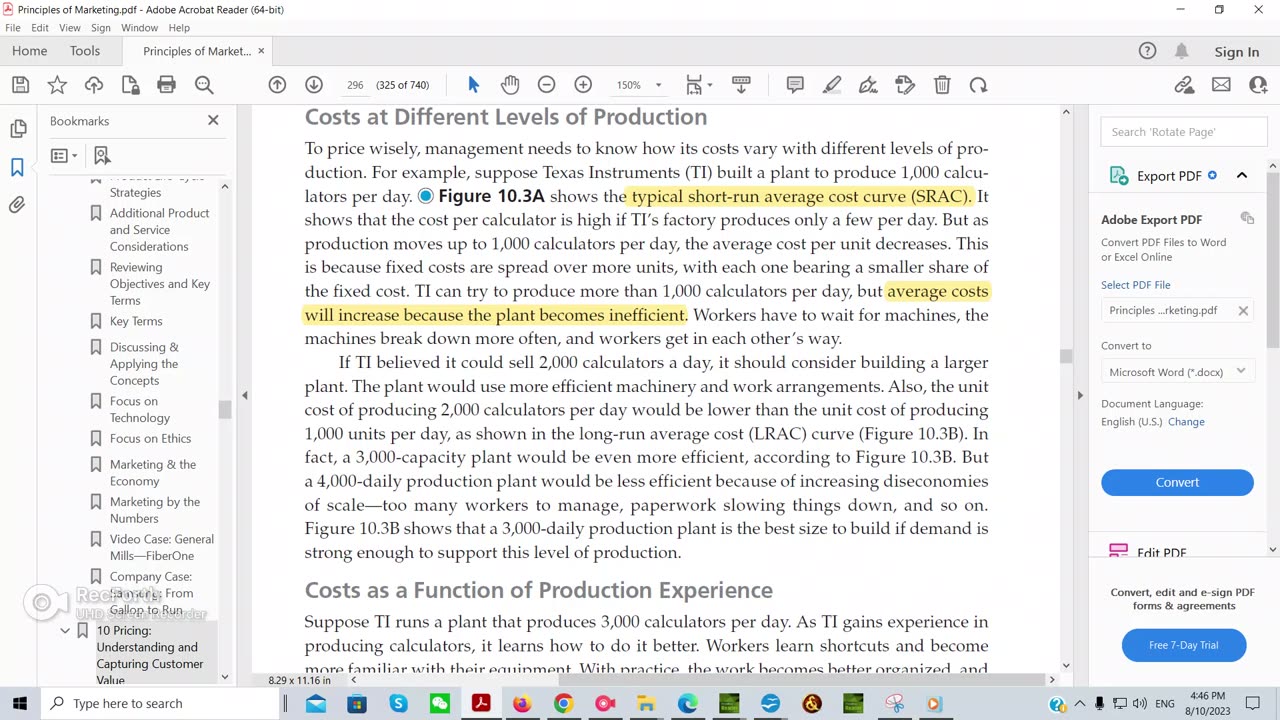Screen dimensions: 1280x720
Task: Click the scrolling mode keyboard icon
Action: click(741, 85)
